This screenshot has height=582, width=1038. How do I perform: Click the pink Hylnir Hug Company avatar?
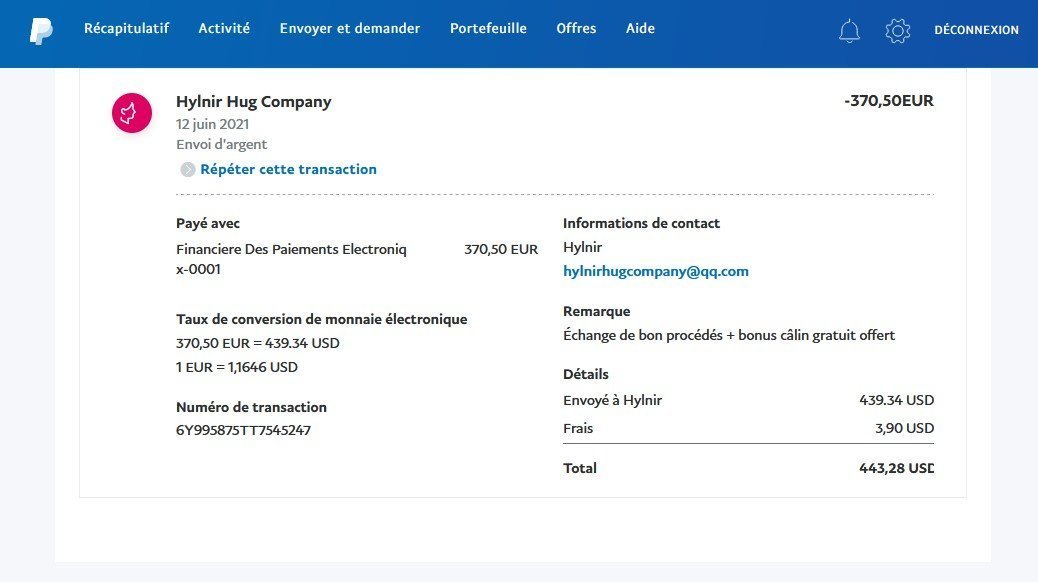[131, 113]
